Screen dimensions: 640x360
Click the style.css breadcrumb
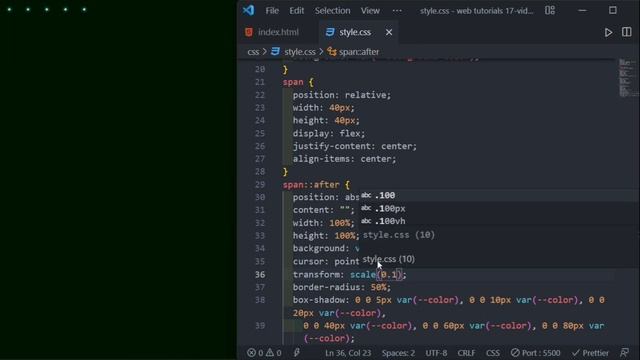coord(300,52)
